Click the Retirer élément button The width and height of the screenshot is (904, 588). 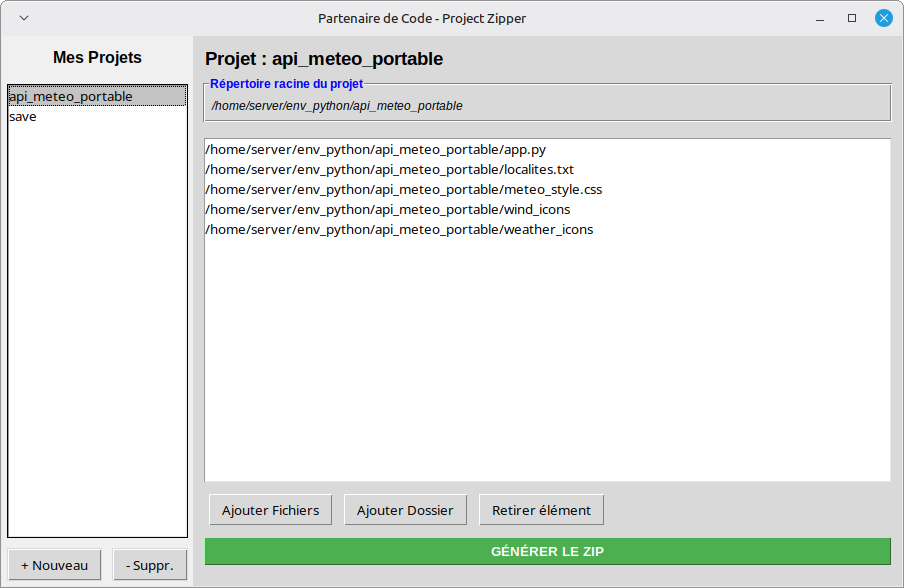point(541,510)
